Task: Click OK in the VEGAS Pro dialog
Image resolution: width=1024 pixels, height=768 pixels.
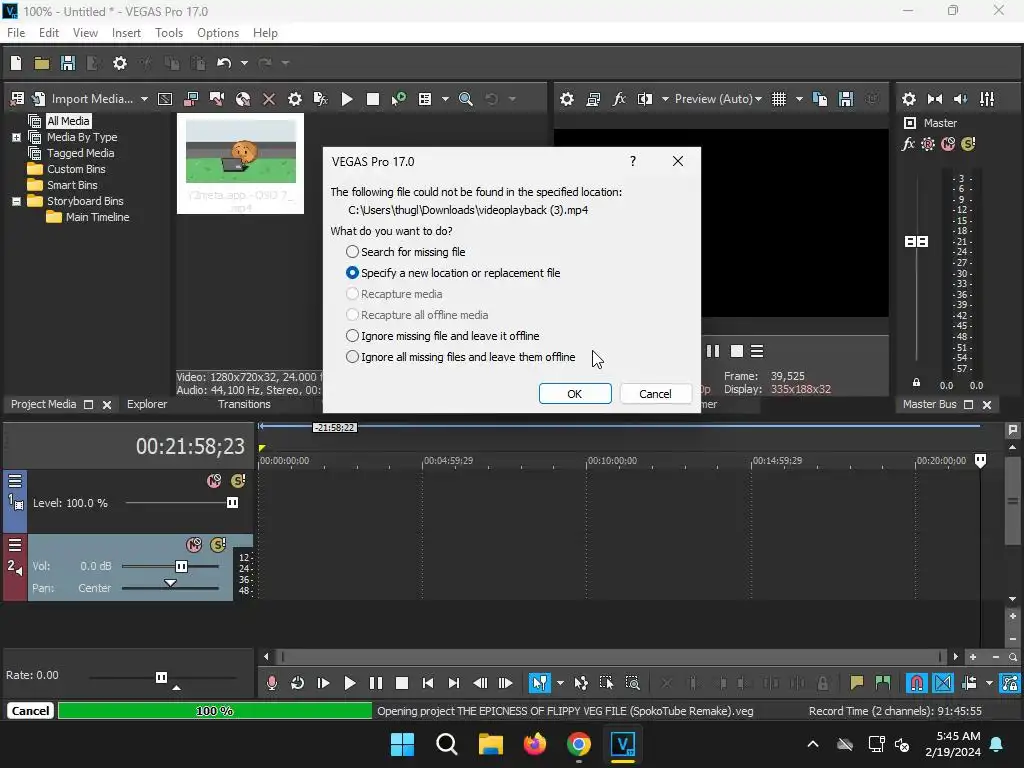Action: pyautogui.click(x=575, y=394)
